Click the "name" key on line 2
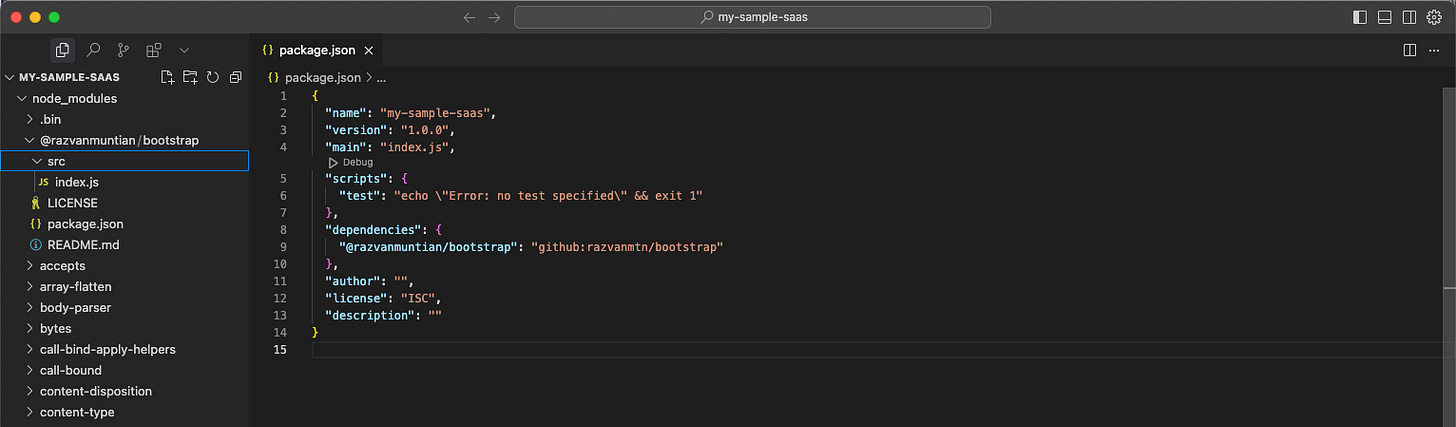1456x427 pixels. point(345,113)
